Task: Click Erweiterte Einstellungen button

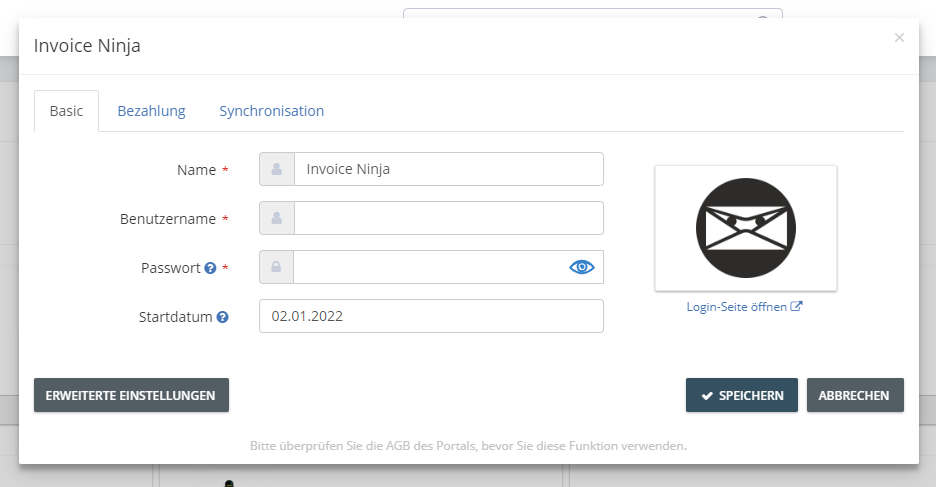Action: [131, 395]
